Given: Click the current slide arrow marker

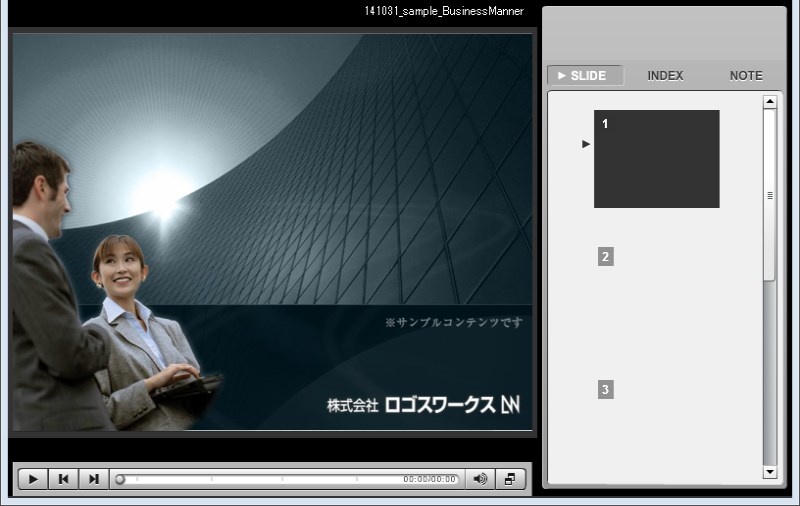Looking at the screenshot, I should pyautogui.click(x=586, y=144).
